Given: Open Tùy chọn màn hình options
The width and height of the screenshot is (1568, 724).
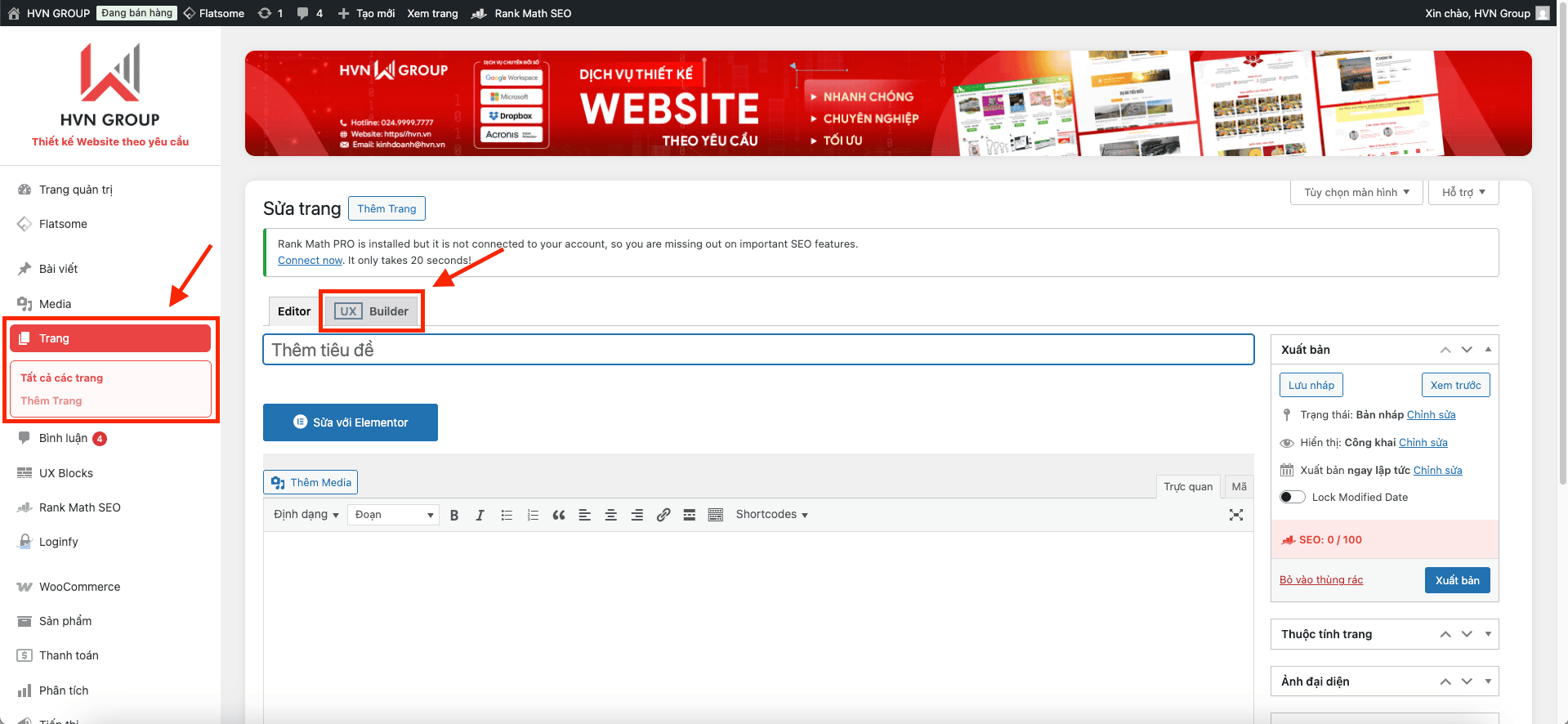Looking at the screenshot, I should point(1356,193).
